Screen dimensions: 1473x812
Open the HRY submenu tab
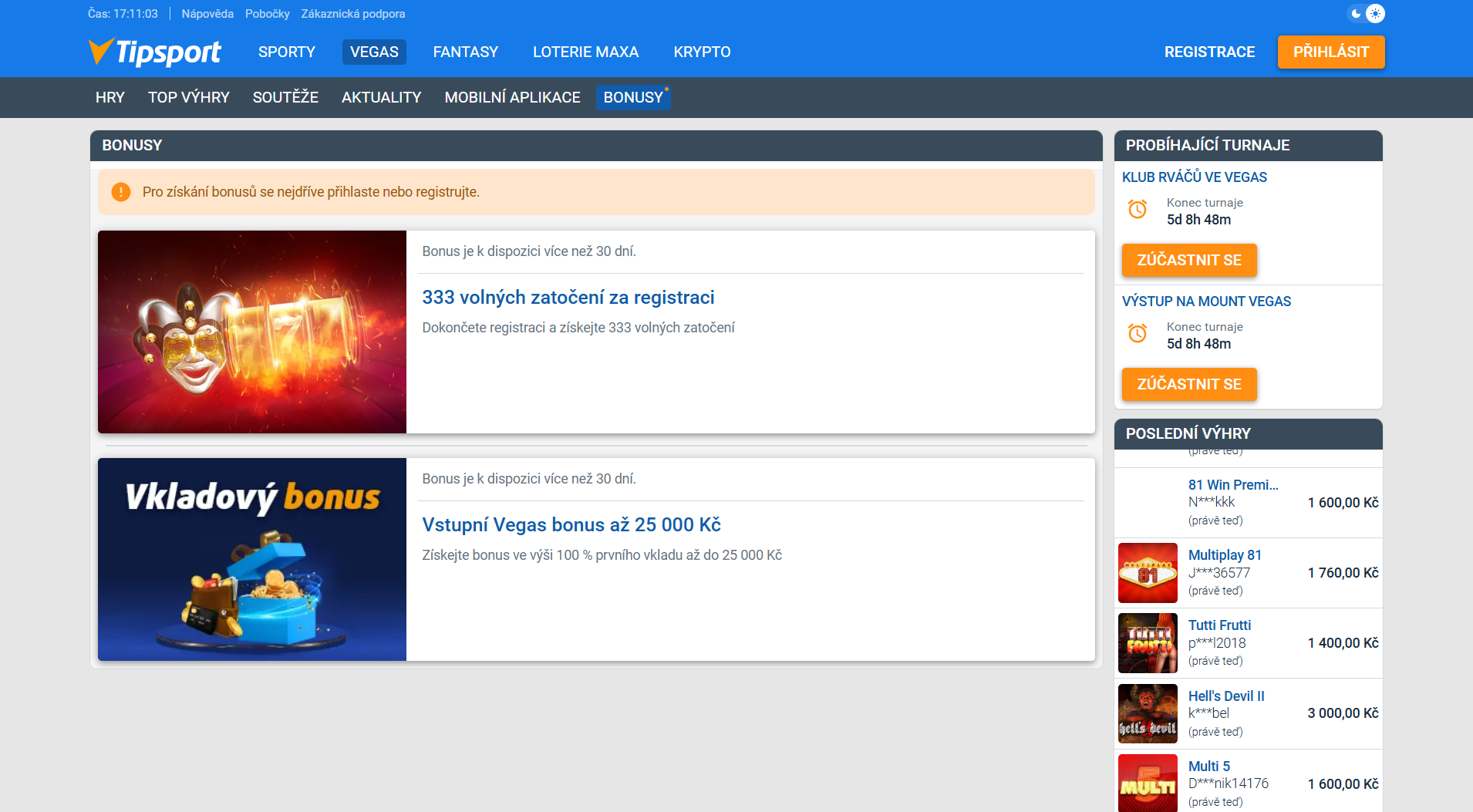(110, 97)
